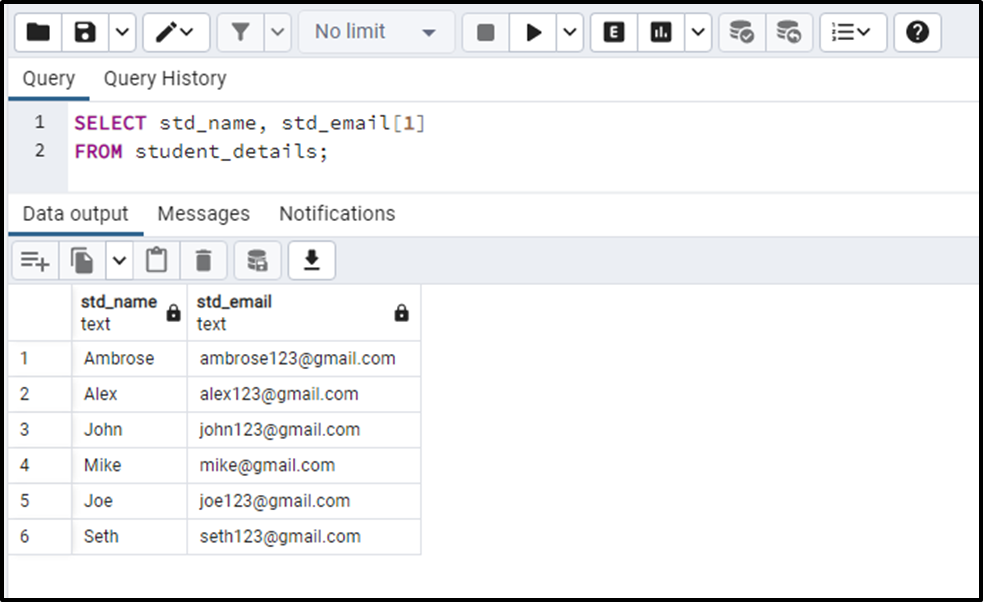Download results as CSV file

pos(312,260)
